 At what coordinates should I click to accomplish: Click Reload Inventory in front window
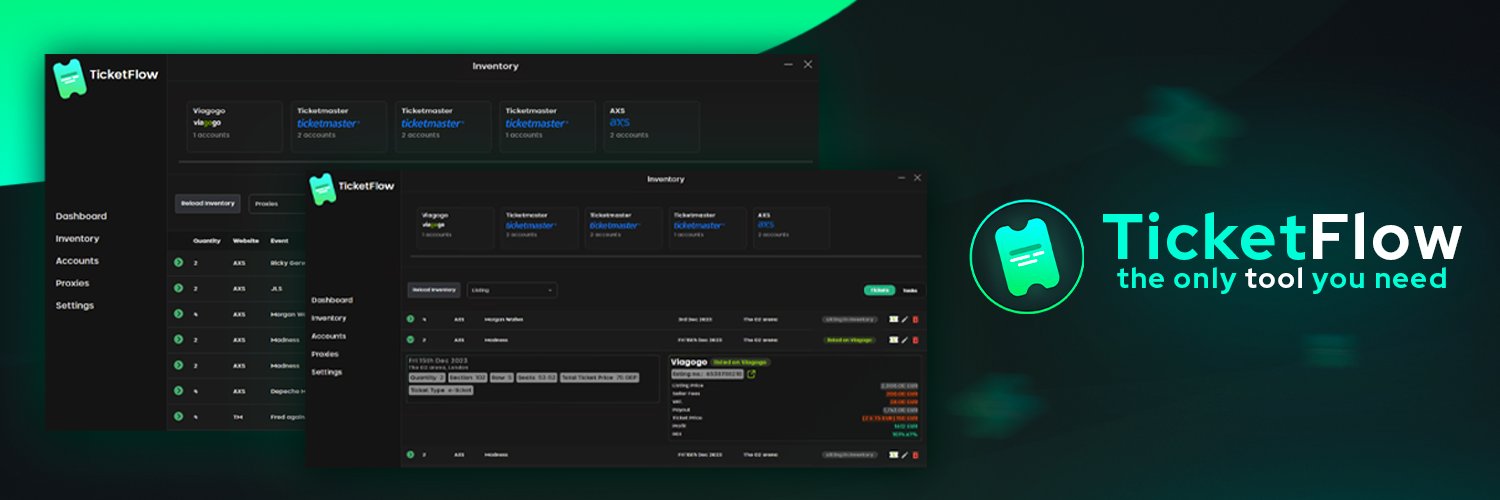pos(434,290)
